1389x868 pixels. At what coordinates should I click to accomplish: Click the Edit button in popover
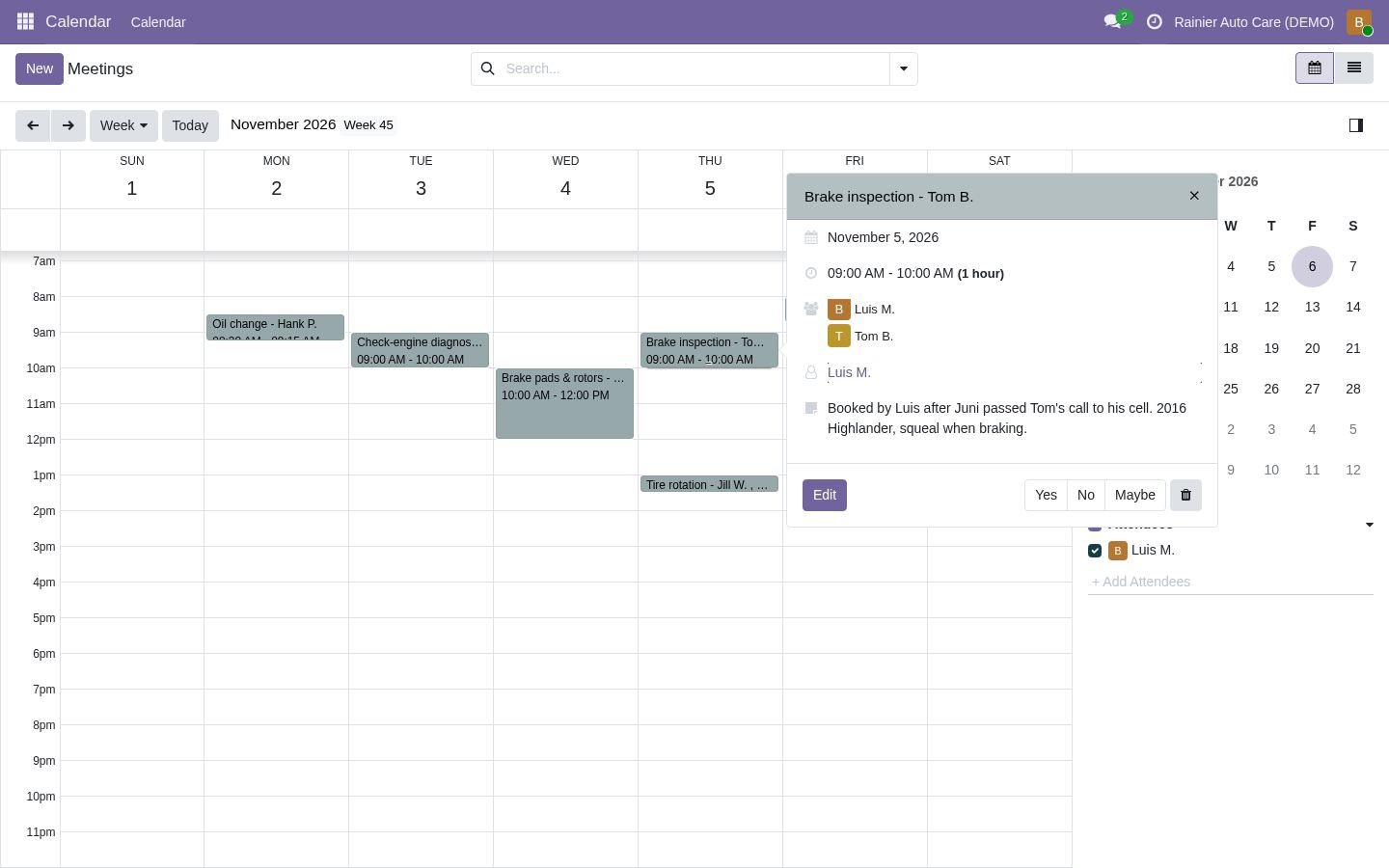825,495
